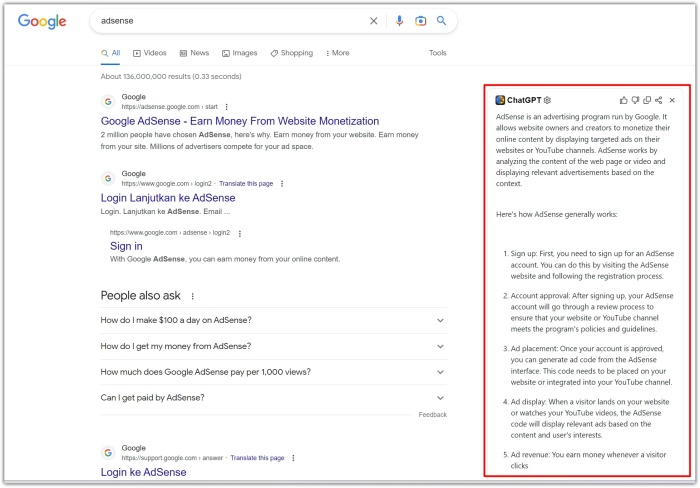Open Login Lanjutkan ke AdSense result

tap(168, 198)
